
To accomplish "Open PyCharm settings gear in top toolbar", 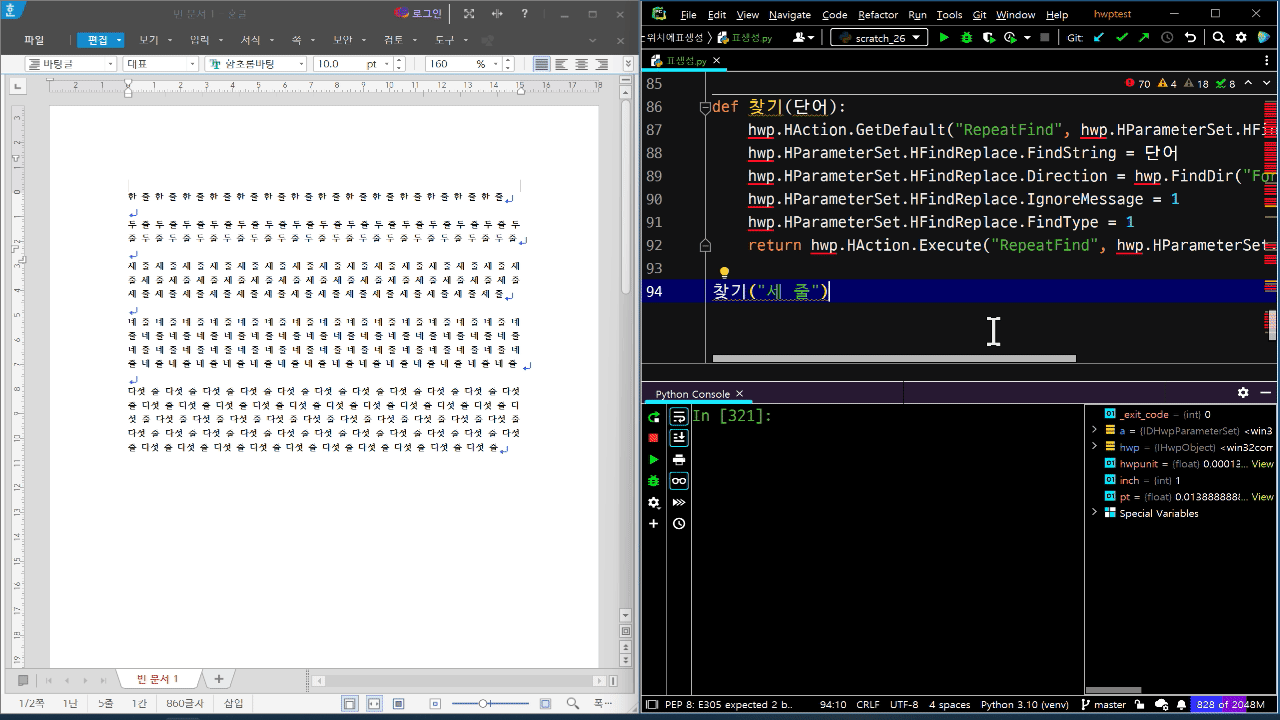I will click(x=1241, y=37).
